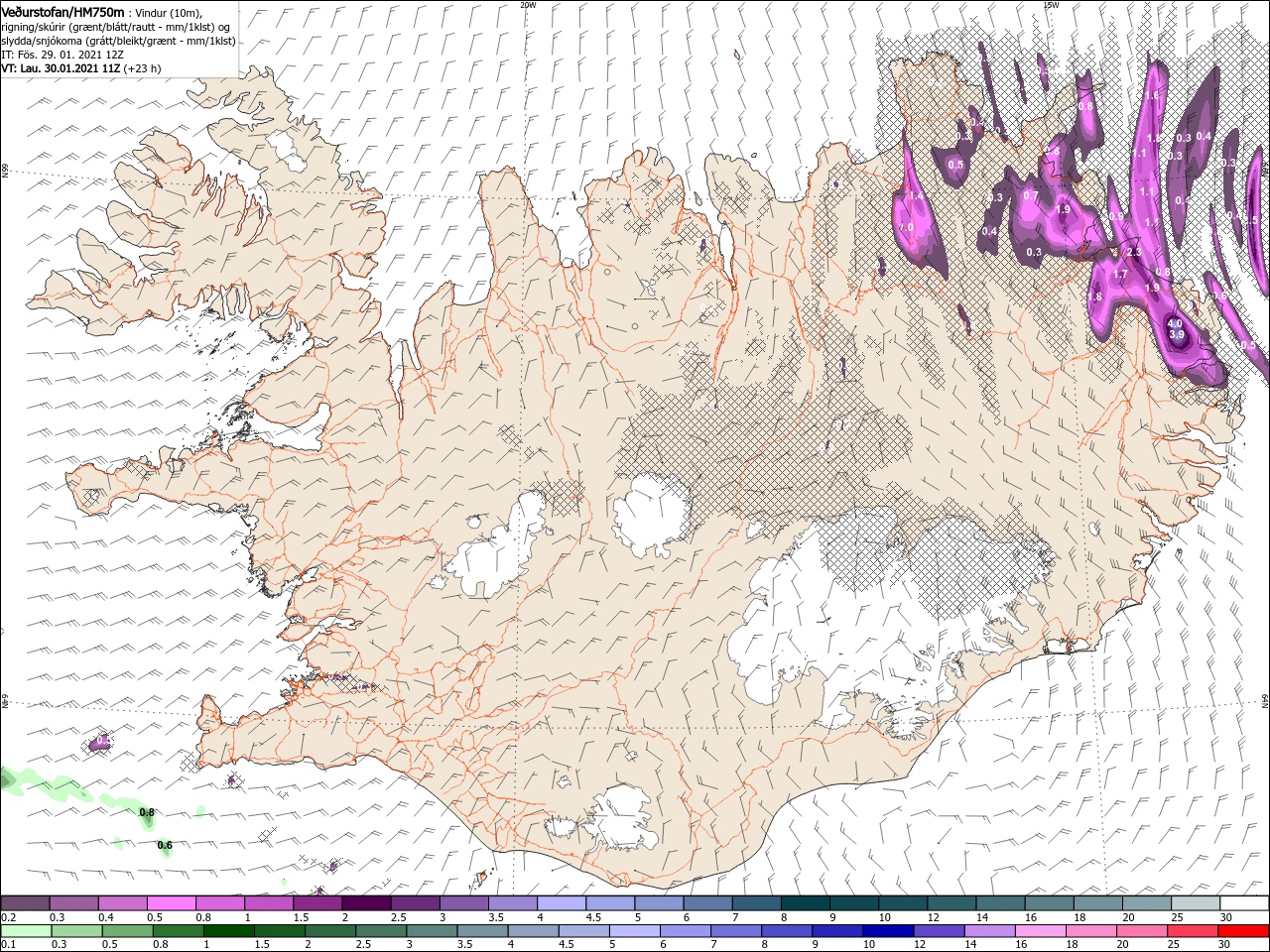Pick snow scale swatch starting at 12

point(952,903)
